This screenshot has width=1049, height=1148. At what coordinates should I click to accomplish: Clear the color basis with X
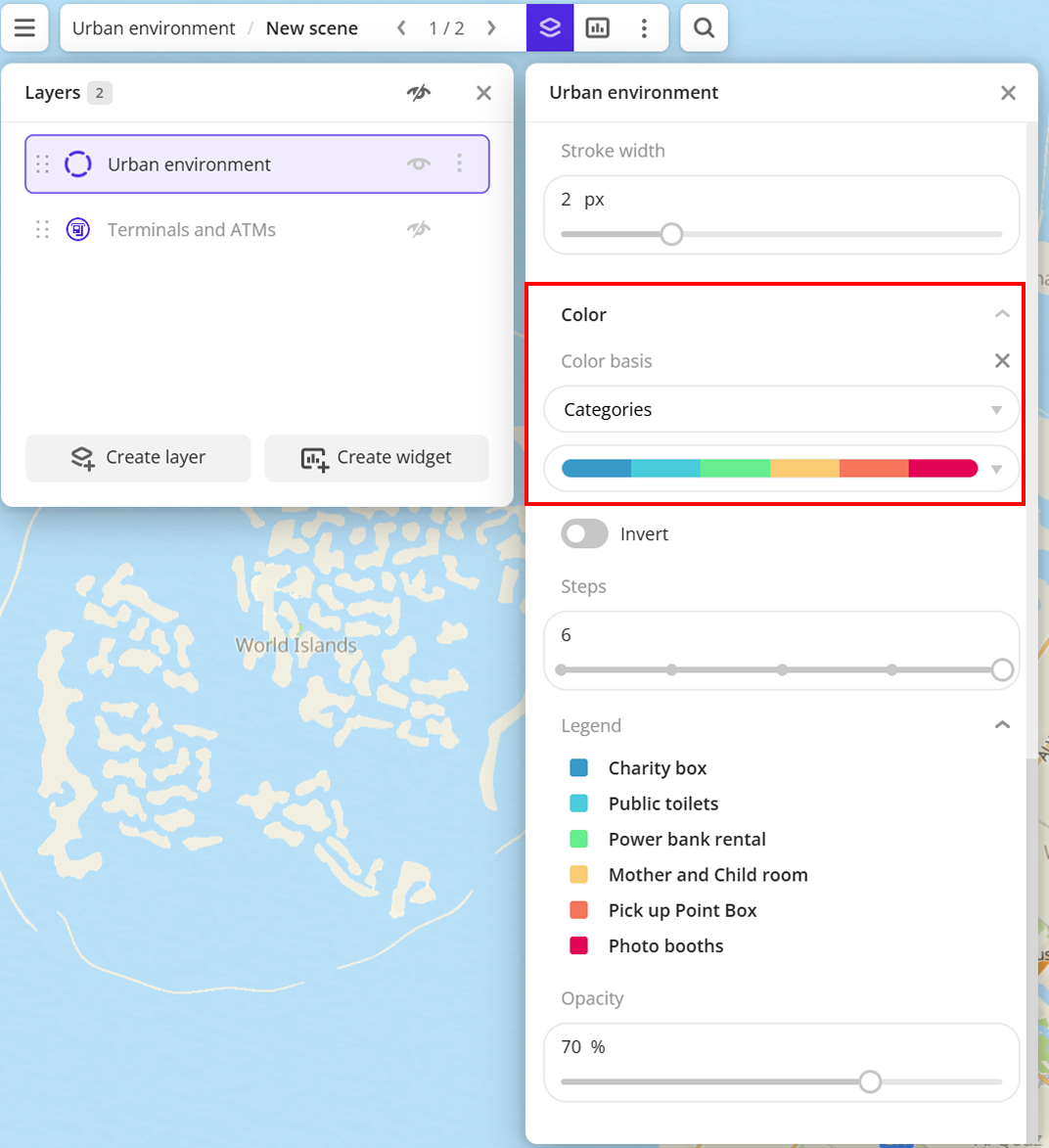pos(1002,361)
